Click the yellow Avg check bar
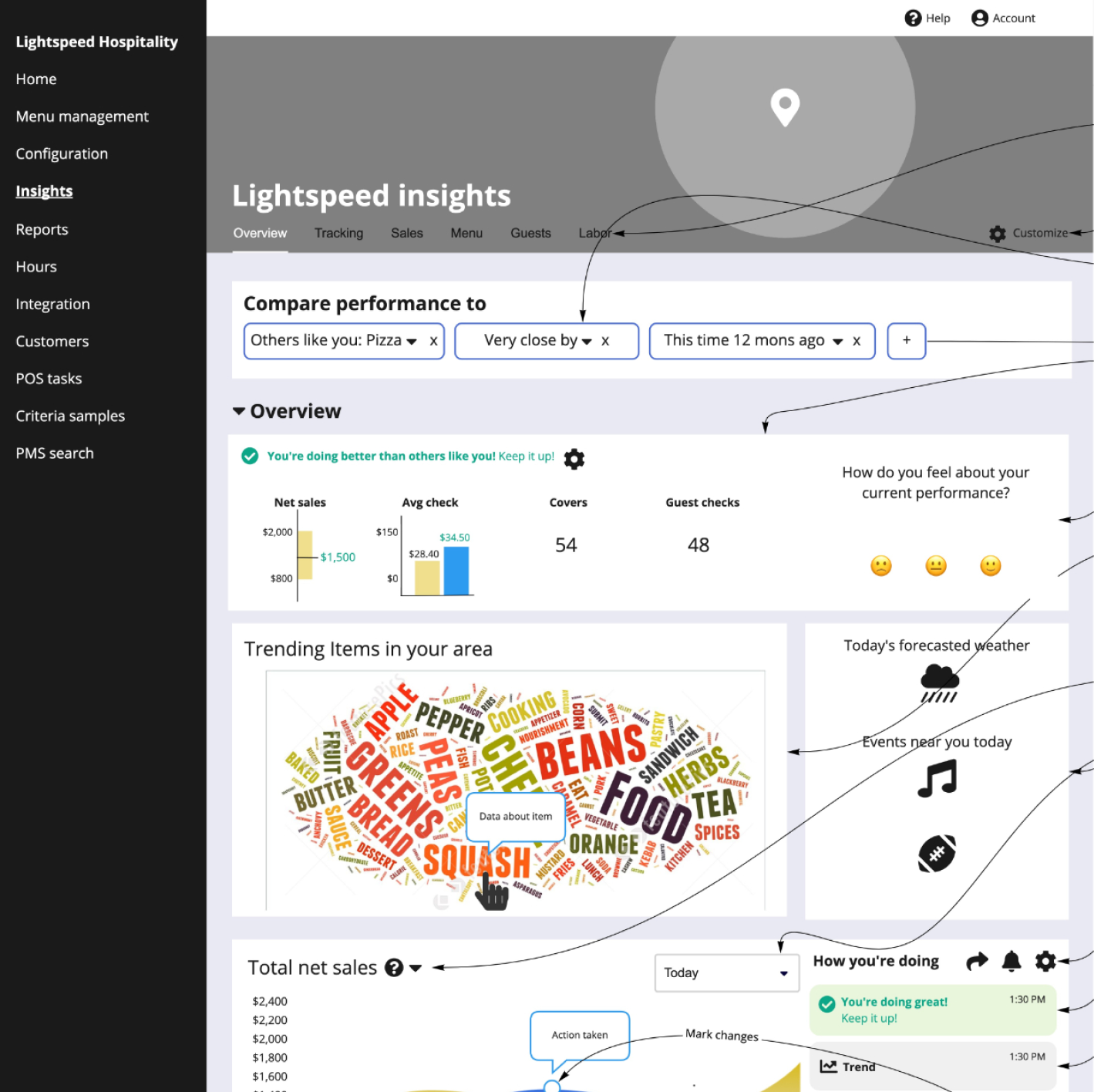Image resolution: width=1094 pixels, height=1092 pixels. (427, 578)
